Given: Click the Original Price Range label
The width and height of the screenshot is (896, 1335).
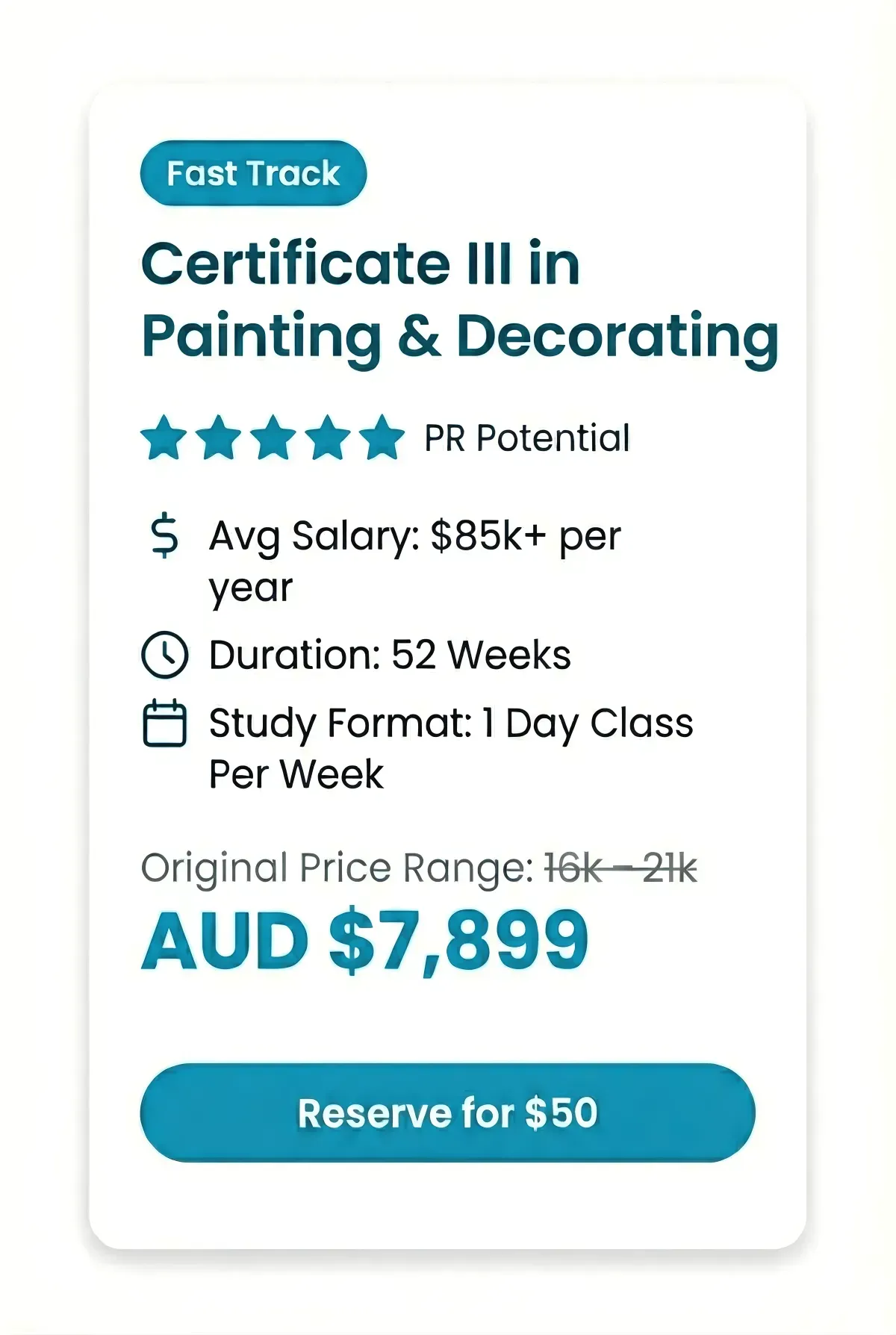Looking at the screenshot, I should pyautogui.click(x=337, y=868).
